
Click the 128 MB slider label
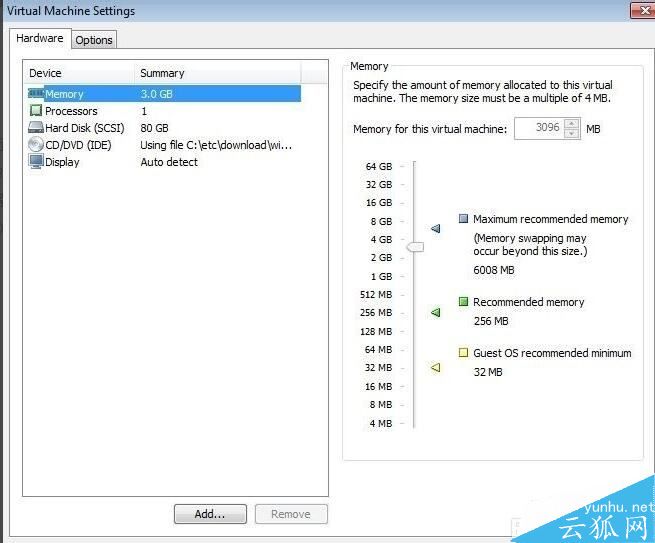point(376,331)
